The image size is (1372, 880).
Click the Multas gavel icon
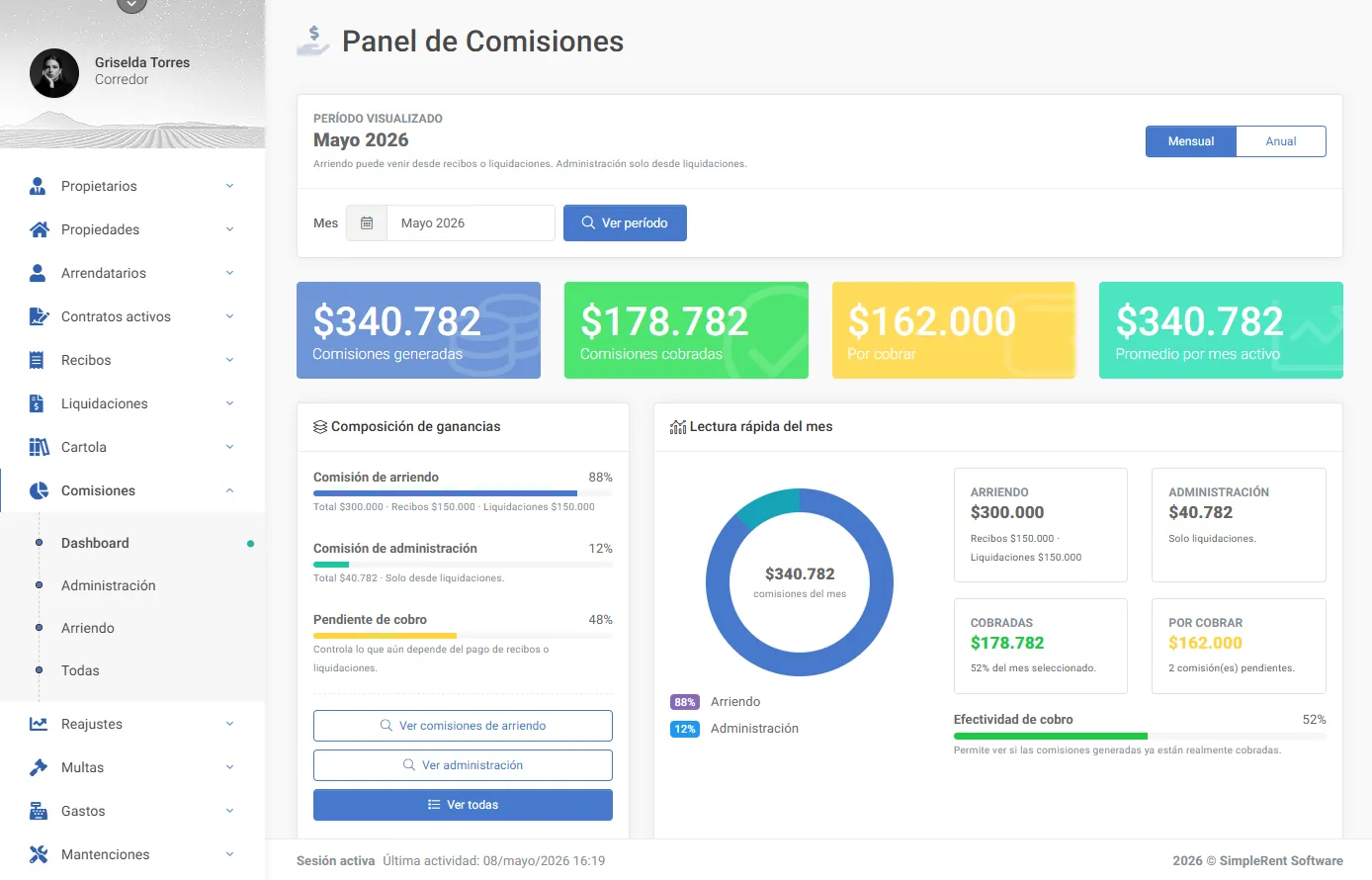click(x=39, y=767)
